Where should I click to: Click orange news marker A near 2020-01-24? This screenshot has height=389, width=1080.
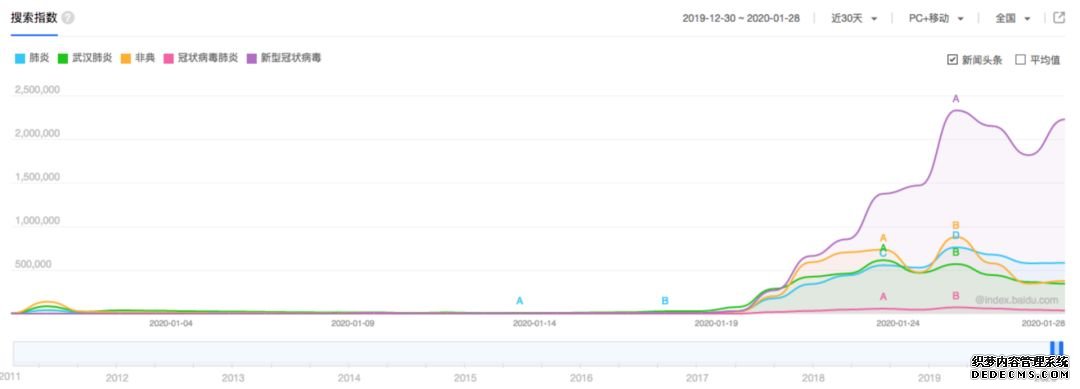pos(883,238)
